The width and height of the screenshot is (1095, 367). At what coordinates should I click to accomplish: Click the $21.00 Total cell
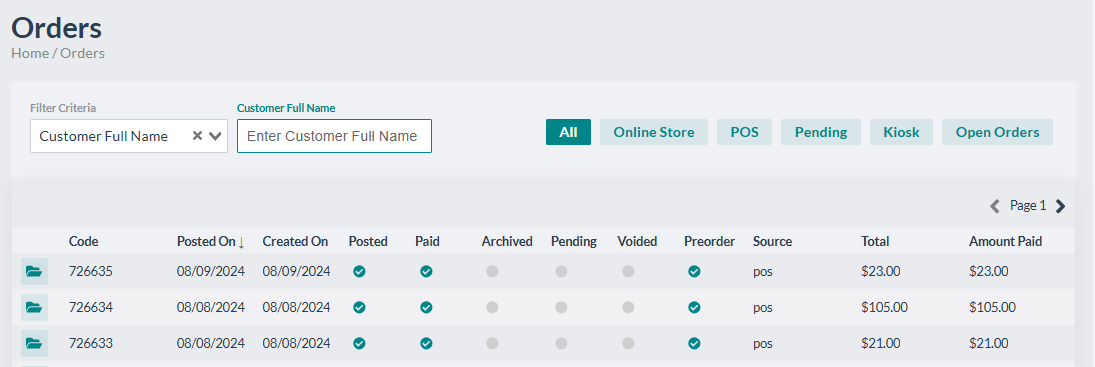[881, 343]
